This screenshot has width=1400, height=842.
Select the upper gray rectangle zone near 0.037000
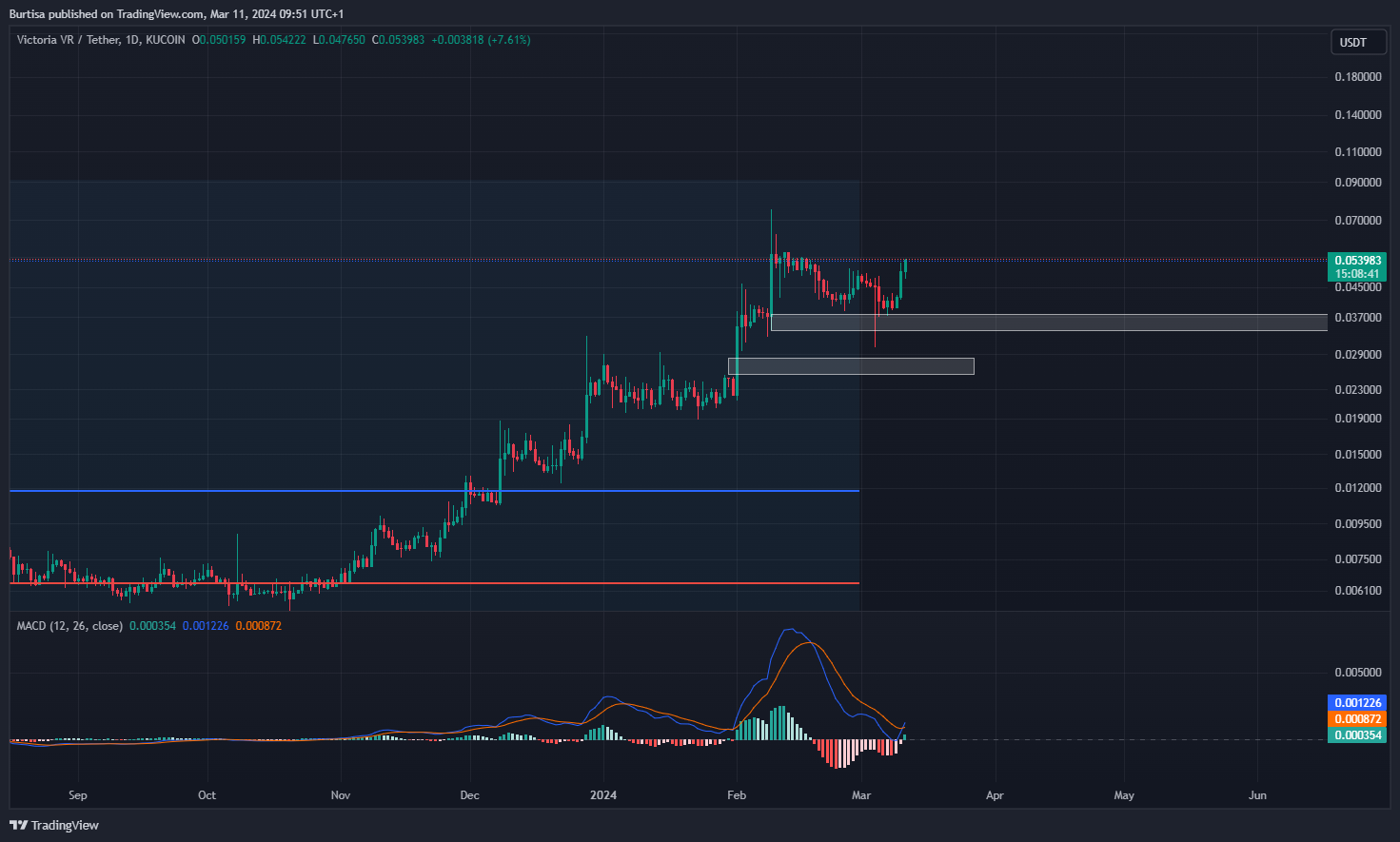click(x=1049, y=323)
